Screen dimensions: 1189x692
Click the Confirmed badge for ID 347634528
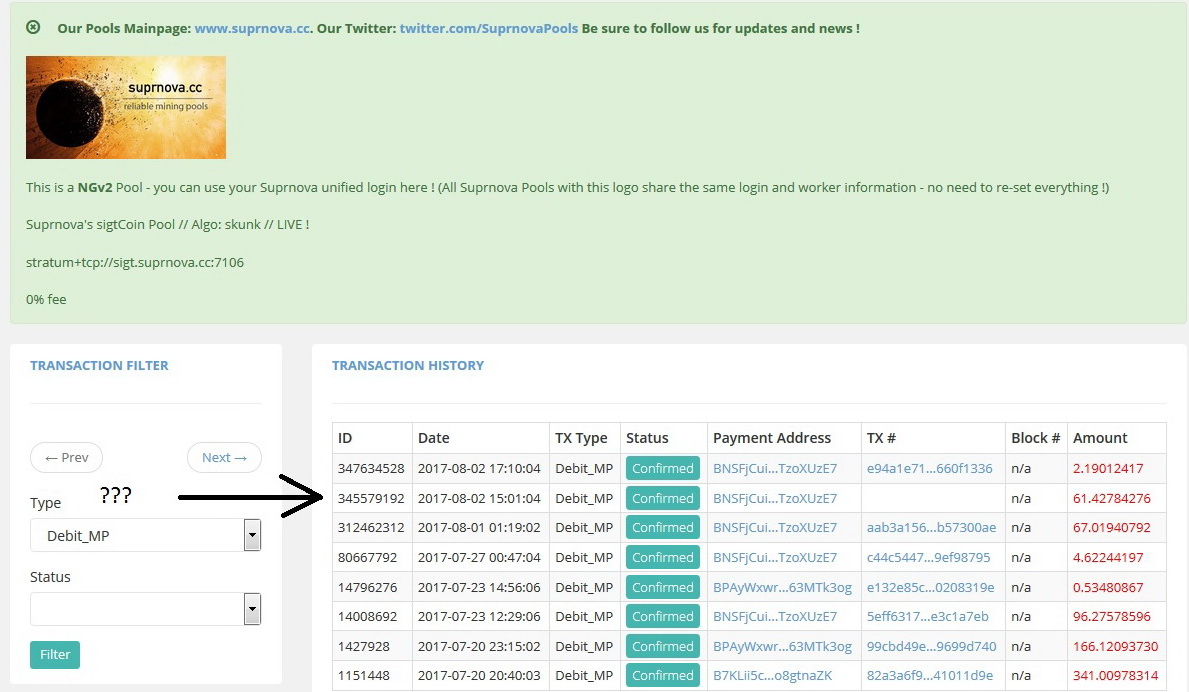point(663,468)
